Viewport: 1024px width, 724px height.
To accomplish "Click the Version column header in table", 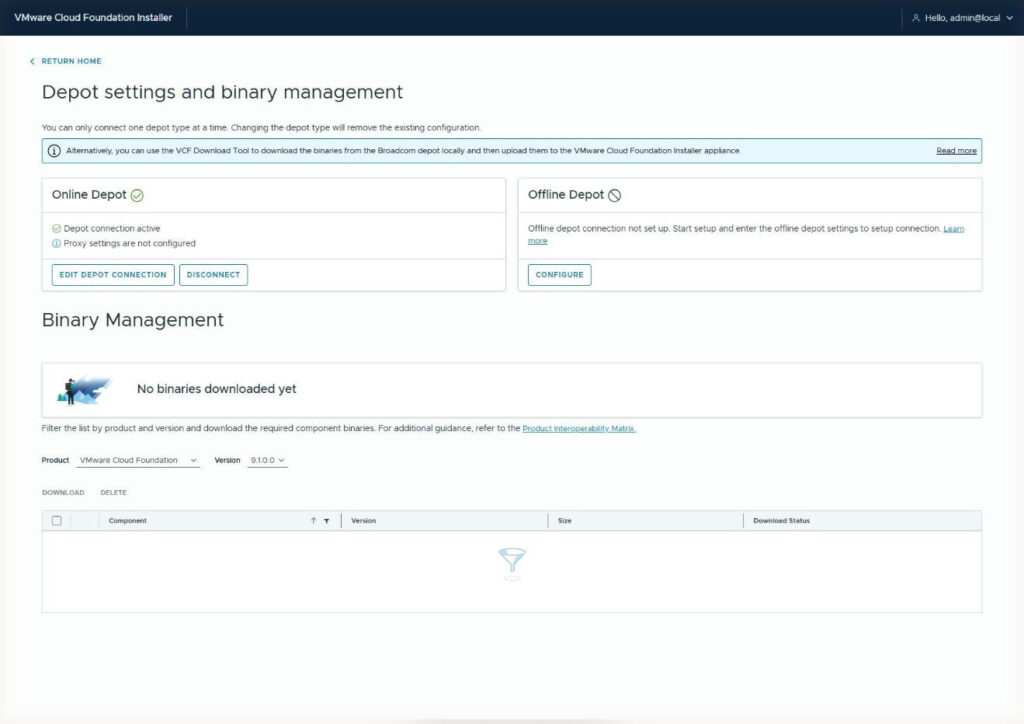I will [x=364, y=521].
